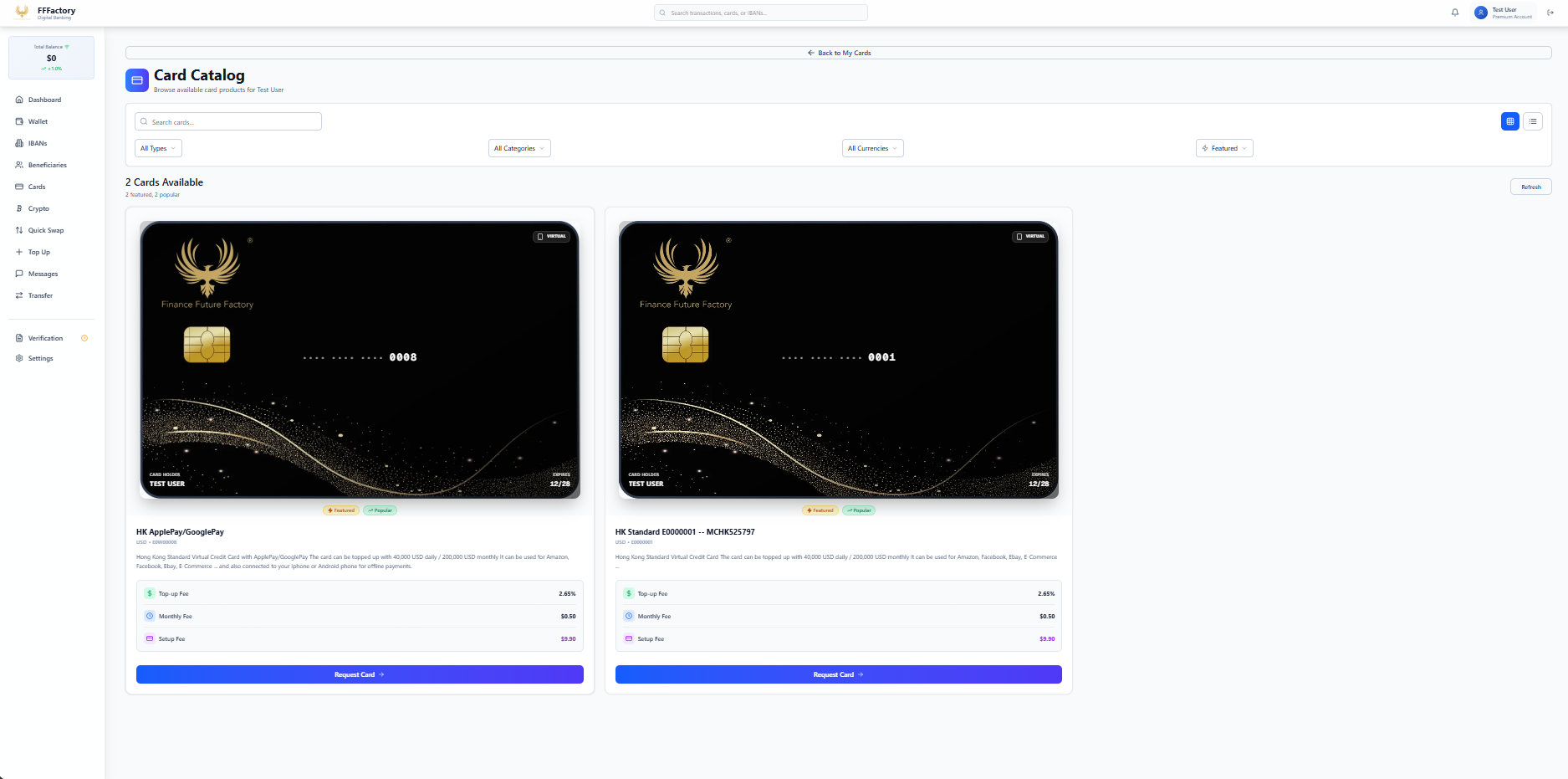Click the blue Card Catalog icon
The width and height of the screenshot is (1568, 779).
(137, 80)
